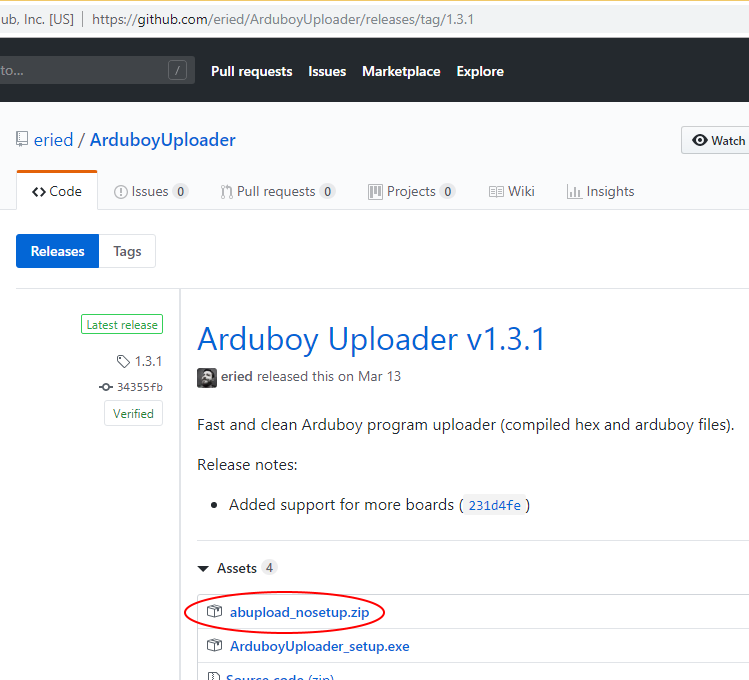
Task: Click the Assets count badge 4
Action: (x=269, y=568)
